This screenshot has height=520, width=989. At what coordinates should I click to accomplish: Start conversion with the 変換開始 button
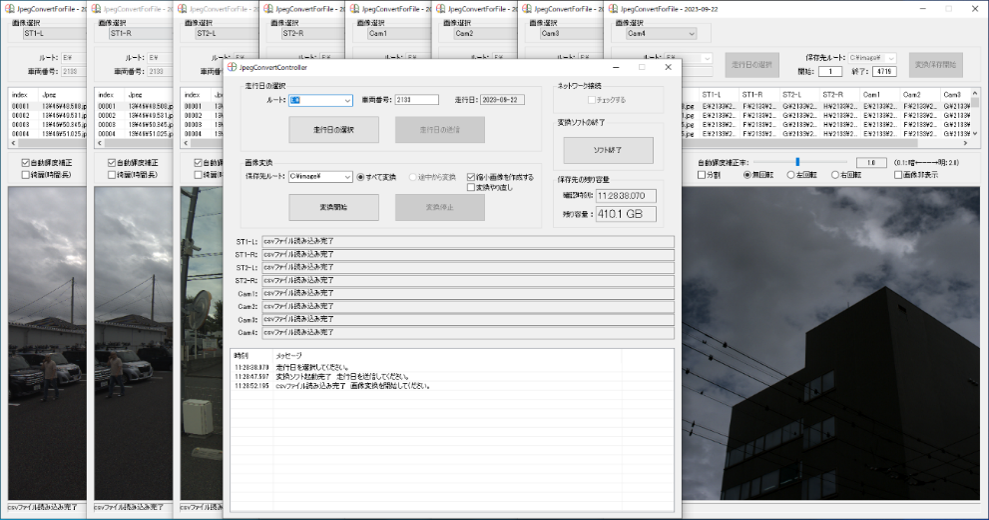pyautogui.click(x=334, y=207)
